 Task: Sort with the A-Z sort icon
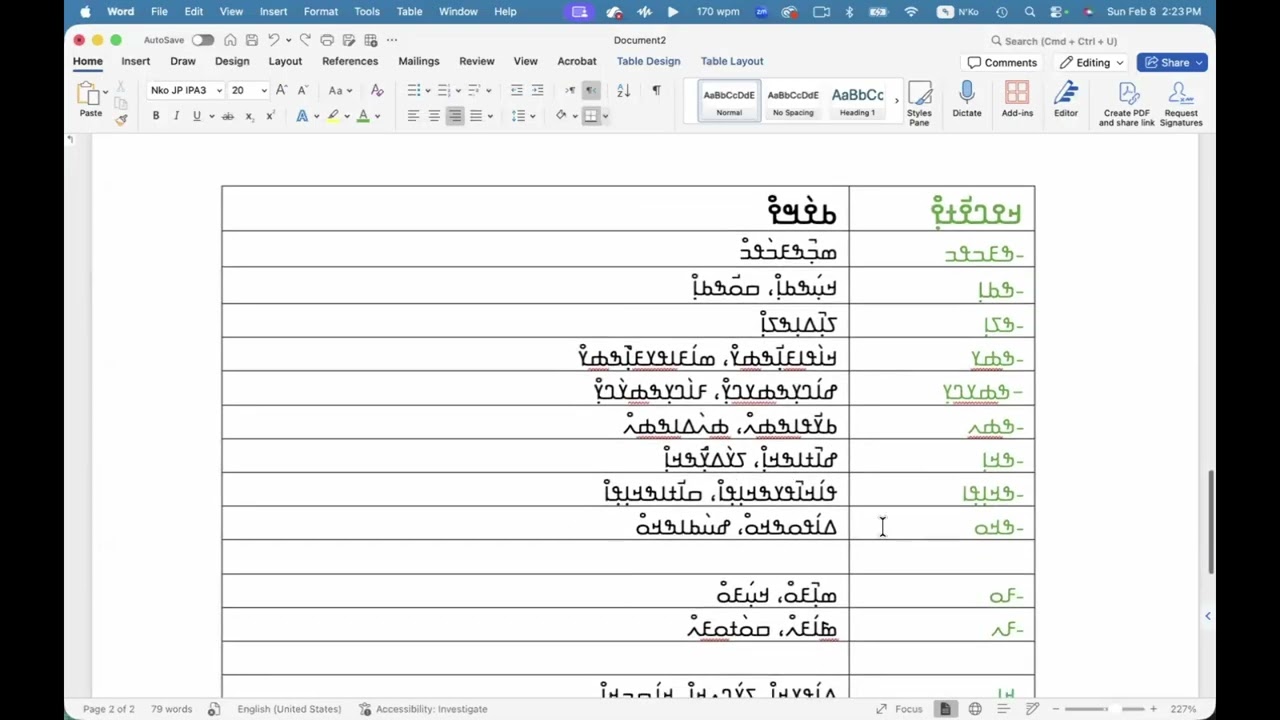click(623, 90)
